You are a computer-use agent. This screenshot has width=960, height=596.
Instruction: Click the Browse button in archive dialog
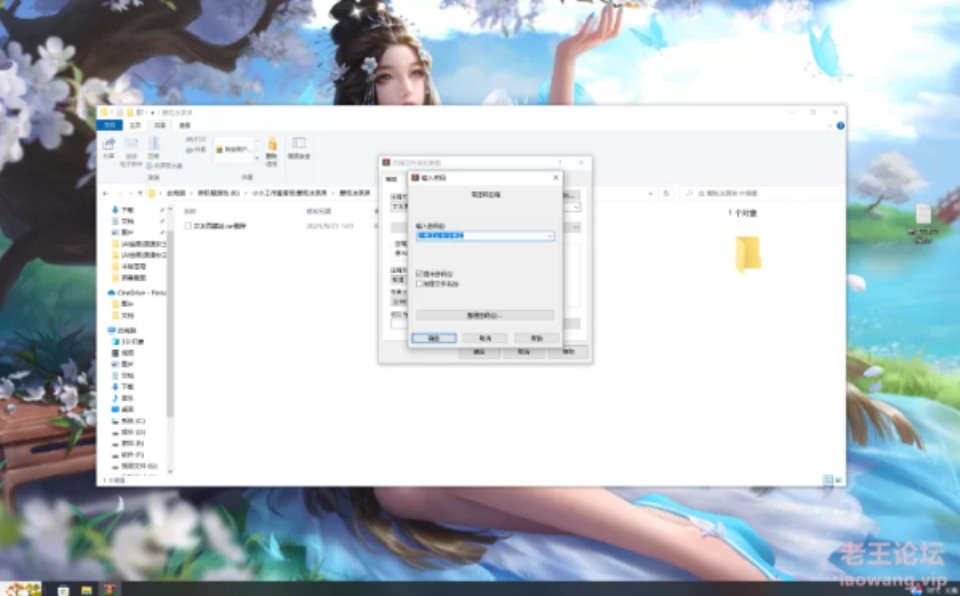(x=571, y=195)
